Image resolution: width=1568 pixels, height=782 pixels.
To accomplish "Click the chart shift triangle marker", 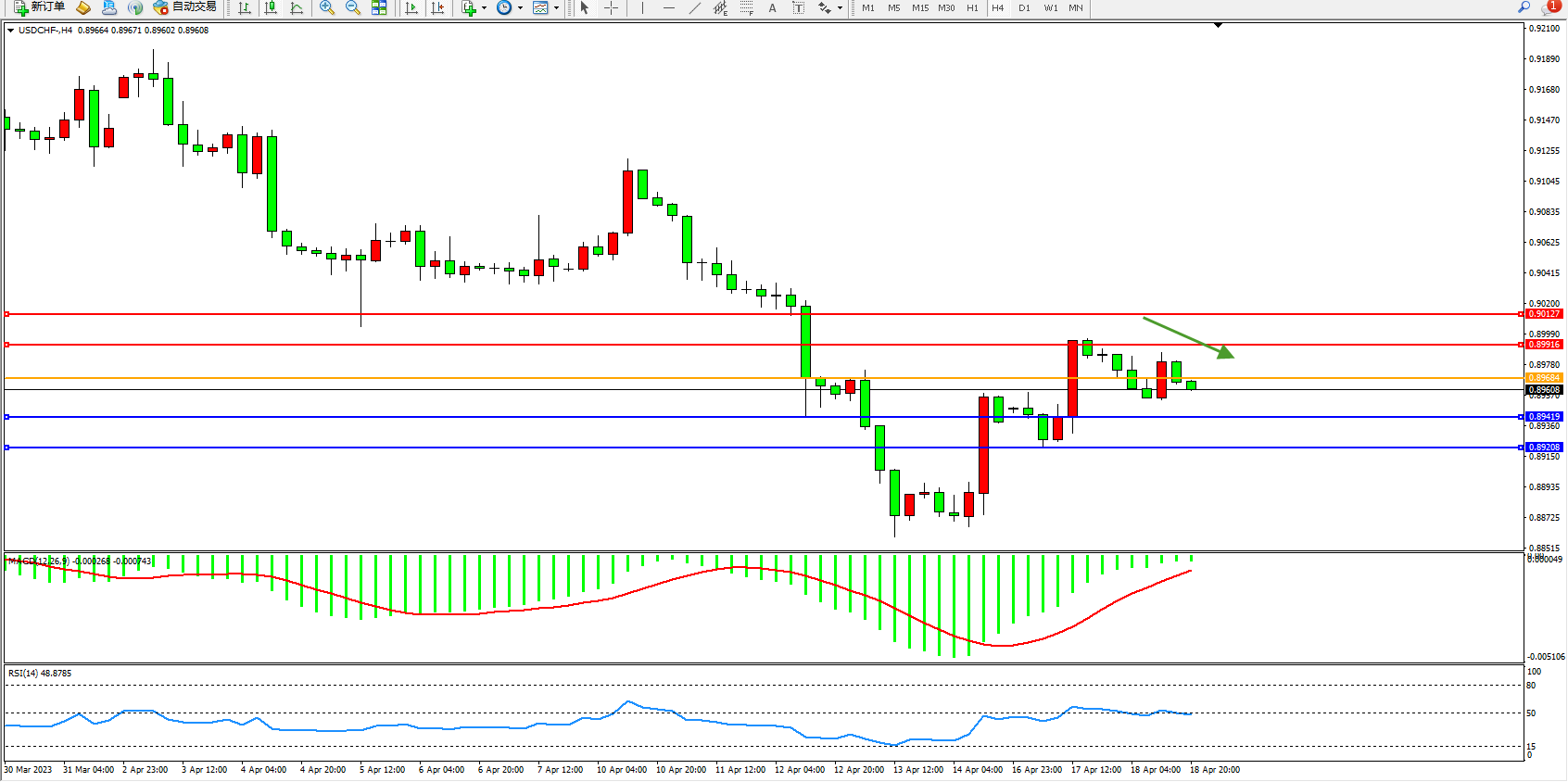I will click(1218, 26).
